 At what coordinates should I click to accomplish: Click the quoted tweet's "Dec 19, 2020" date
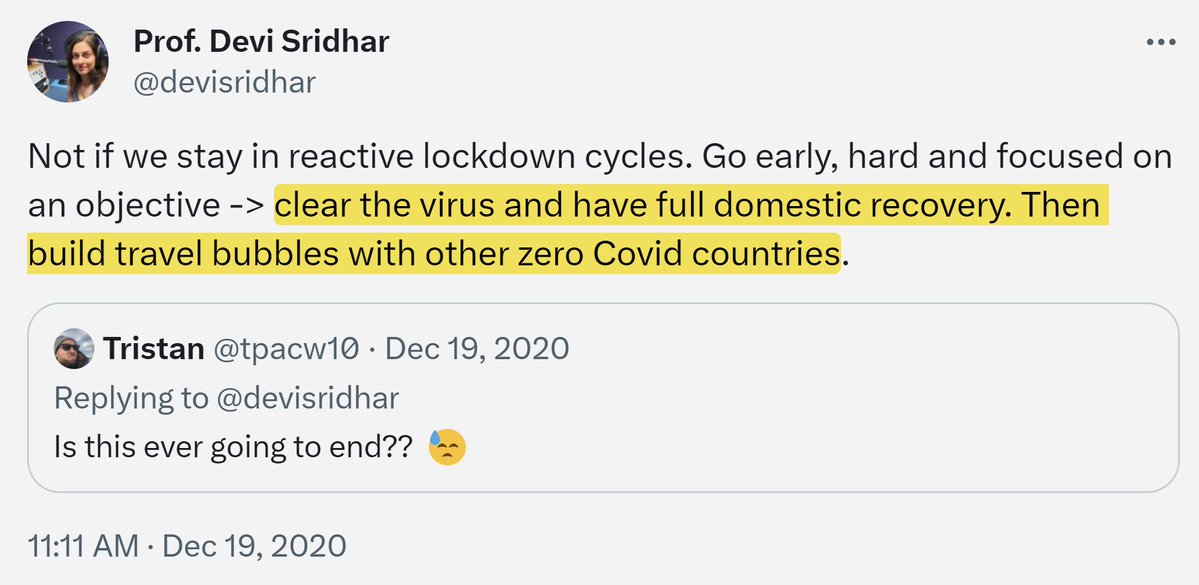tap(477, 348)
